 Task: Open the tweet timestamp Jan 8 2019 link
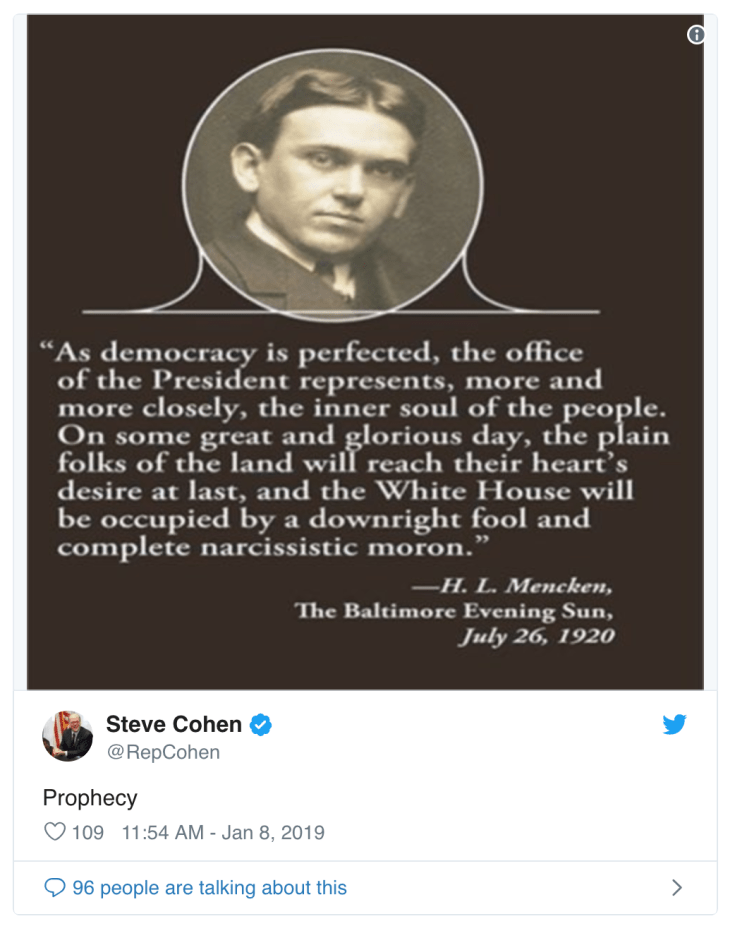tap(222, 831)
